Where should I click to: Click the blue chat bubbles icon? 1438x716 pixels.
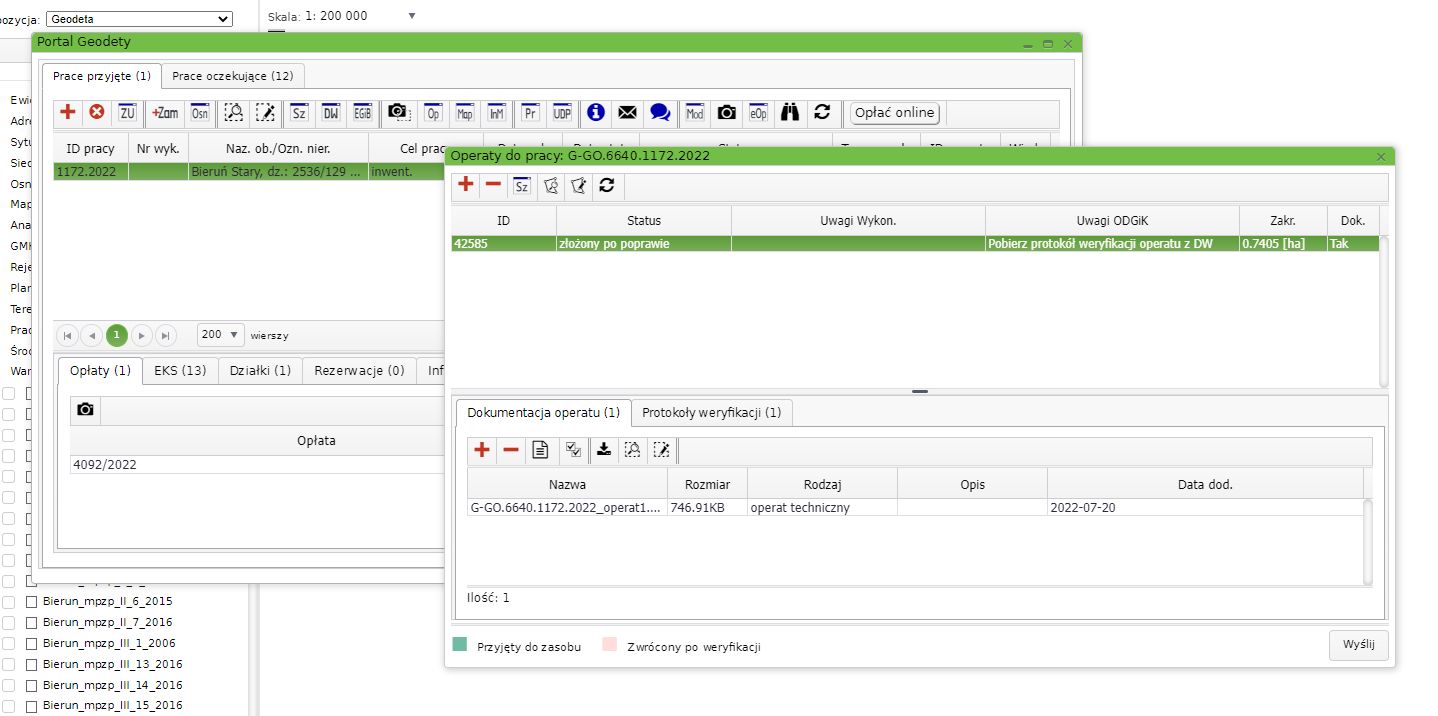click(x=659, y=113)
